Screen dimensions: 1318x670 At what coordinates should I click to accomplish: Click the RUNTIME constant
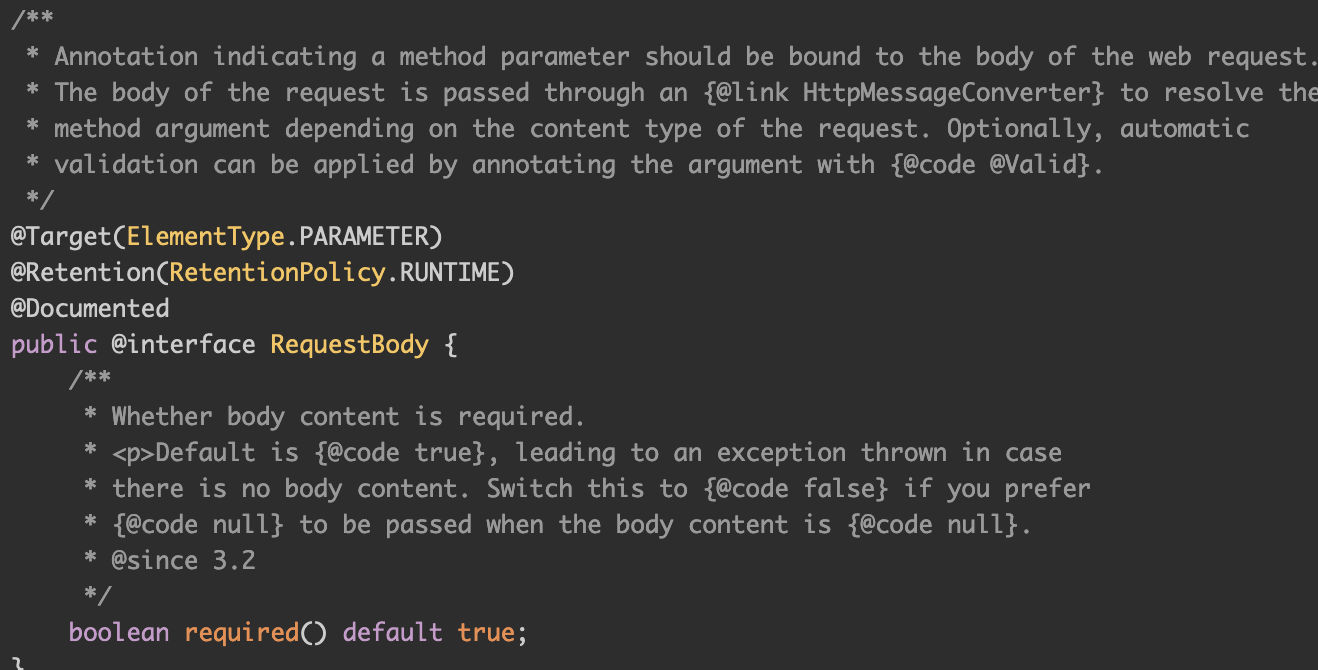pyautogui.click(x=450, y=273)
